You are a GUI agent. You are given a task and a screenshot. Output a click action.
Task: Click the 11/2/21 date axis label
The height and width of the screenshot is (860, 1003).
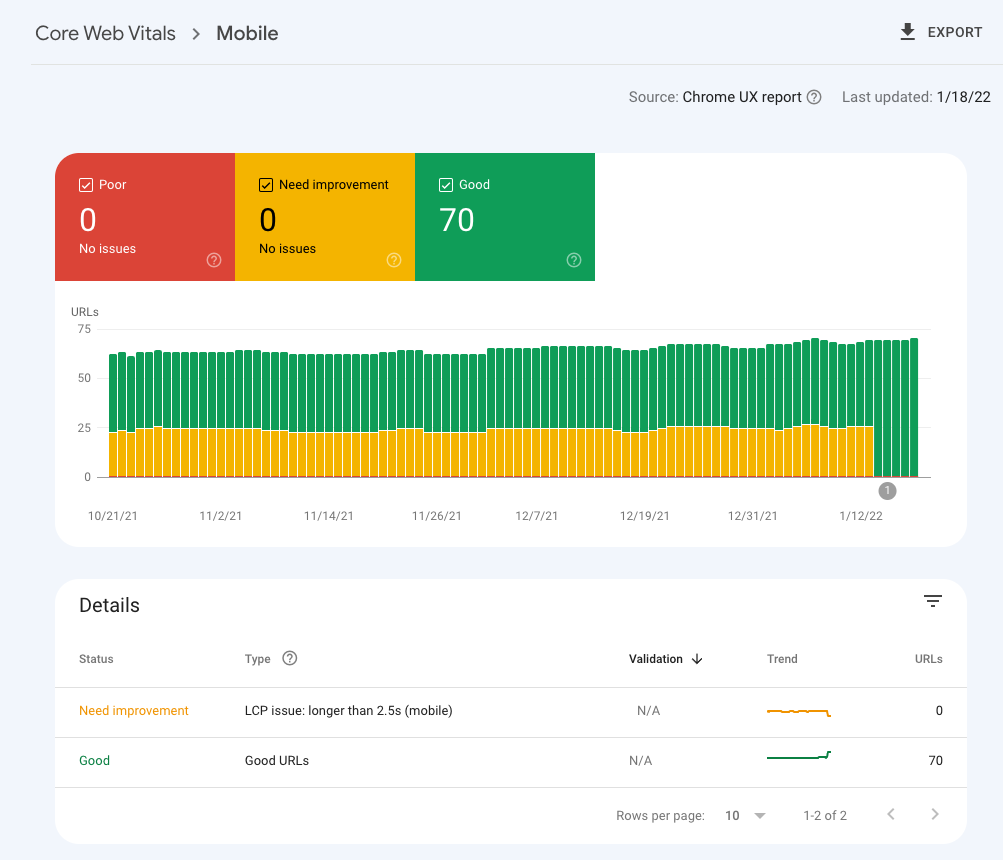pyautogui.click(x=221, y=516)
